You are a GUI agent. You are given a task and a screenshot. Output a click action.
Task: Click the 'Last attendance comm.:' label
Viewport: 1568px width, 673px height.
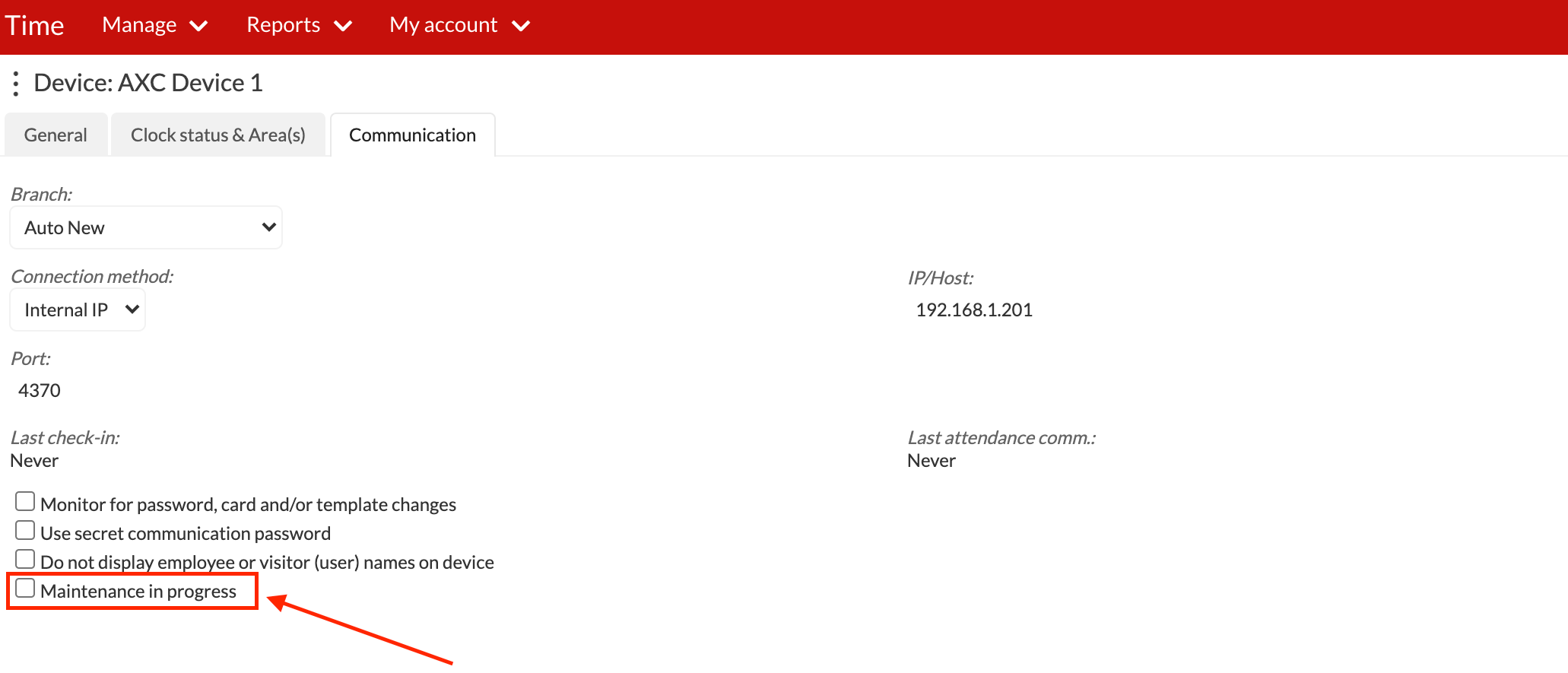(1001, 437)
